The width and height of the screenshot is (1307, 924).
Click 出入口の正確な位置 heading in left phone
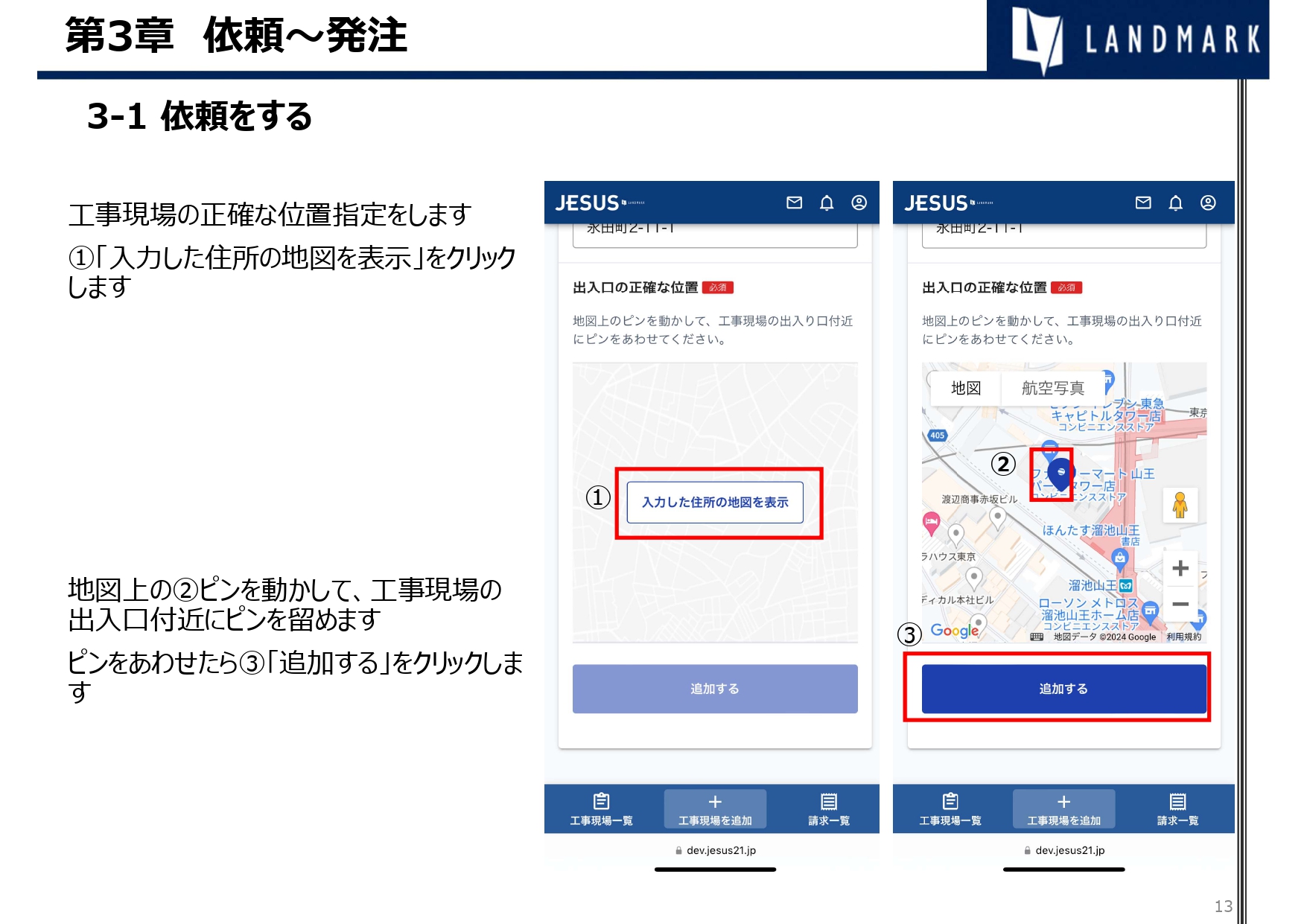[x=635, y=287]
